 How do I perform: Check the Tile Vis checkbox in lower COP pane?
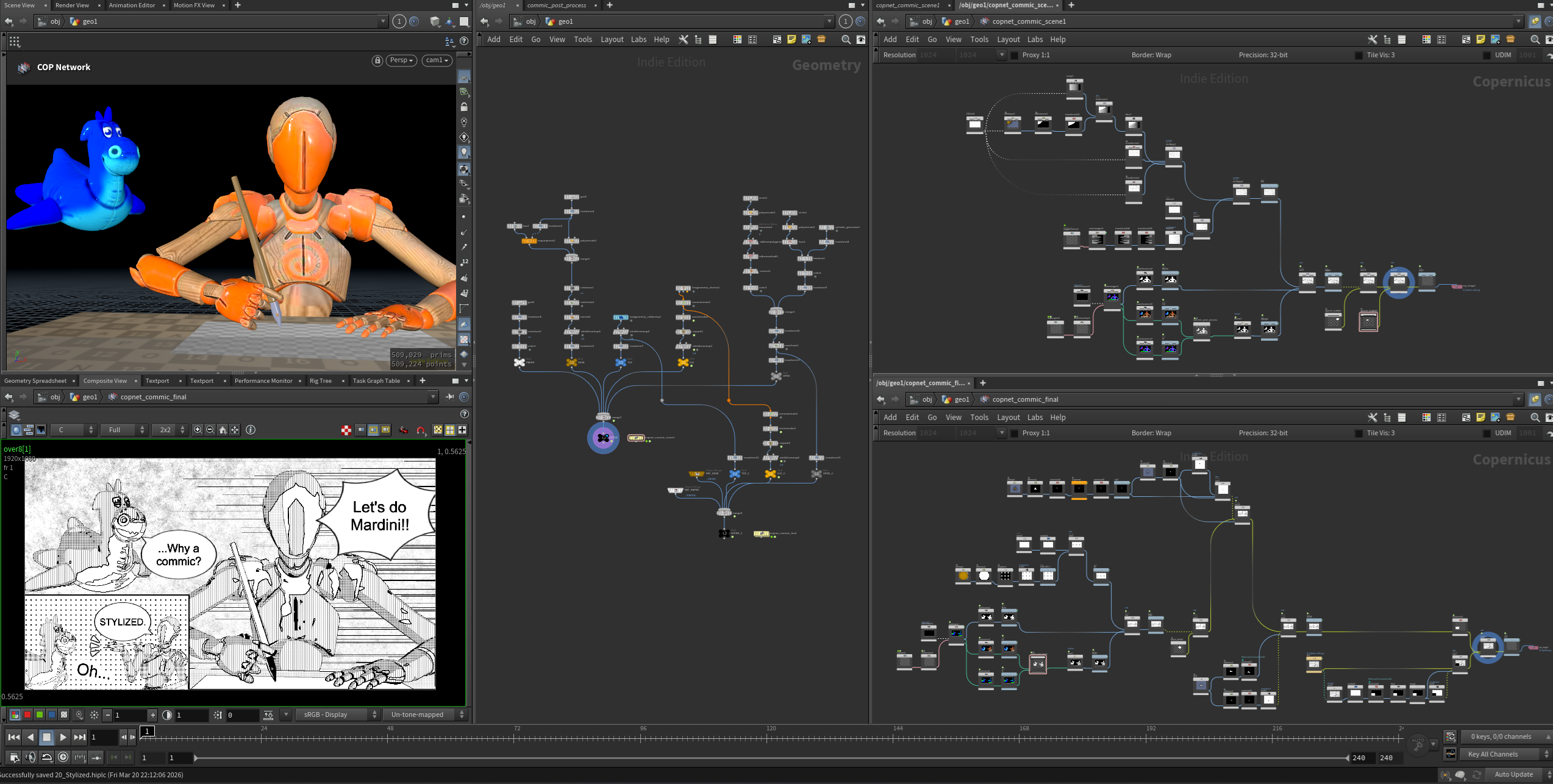point(1358,433)
